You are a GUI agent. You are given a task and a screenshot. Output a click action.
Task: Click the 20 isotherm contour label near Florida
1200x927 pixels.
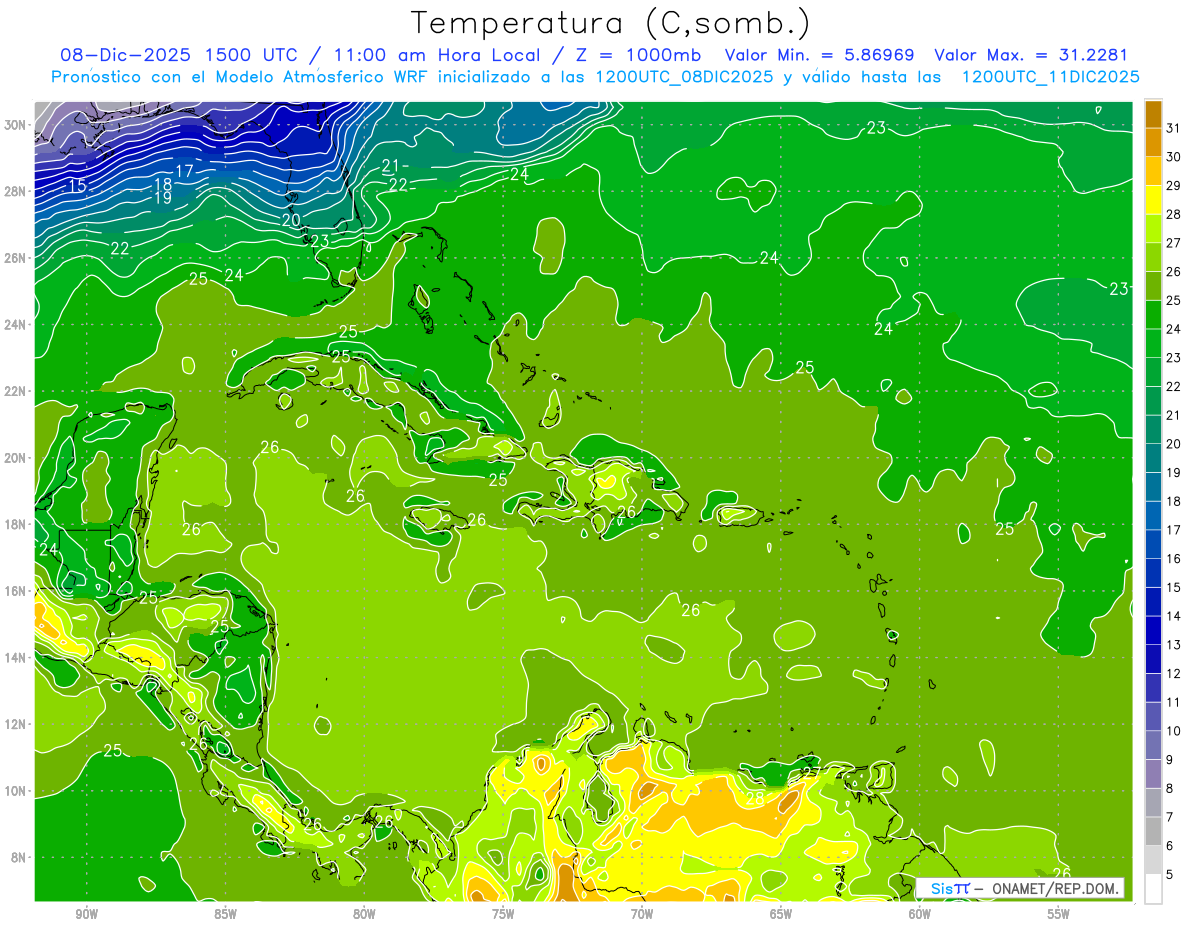291,220
